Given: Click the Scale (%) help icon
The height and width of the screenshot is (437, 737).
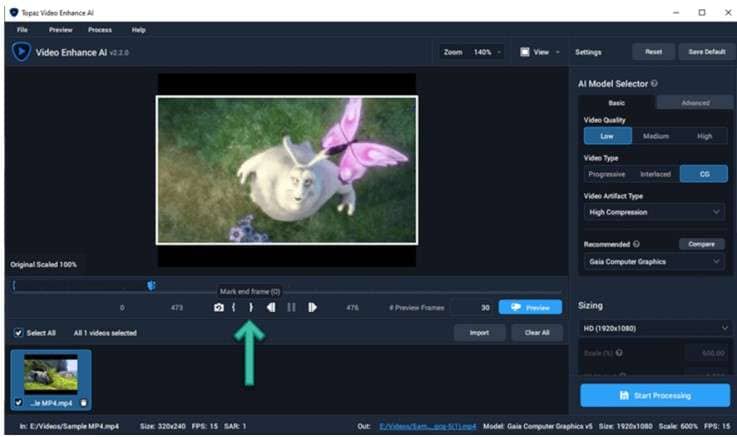Looking at the screenshot, I should (619, 352).
